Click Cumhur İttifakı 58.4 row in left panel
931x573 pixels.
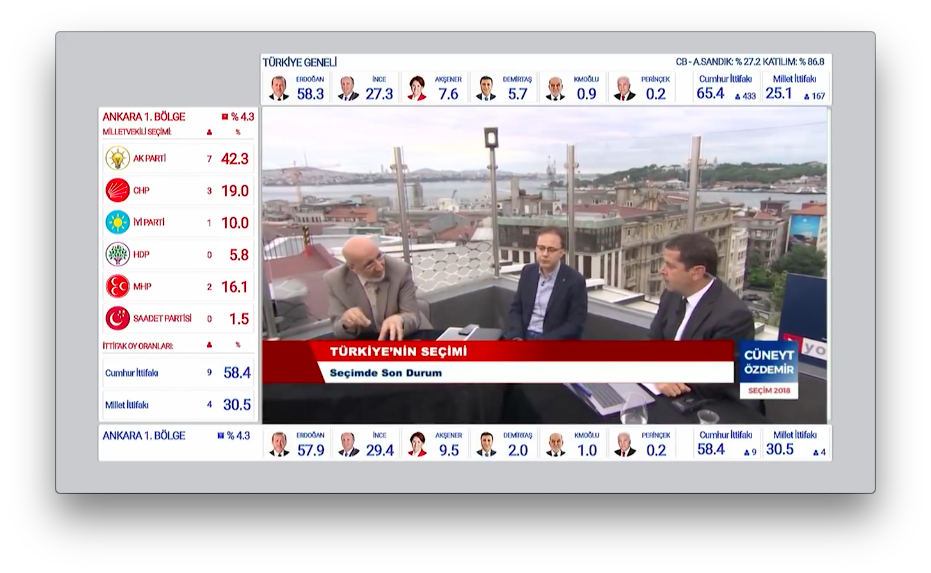pos(178,373)
